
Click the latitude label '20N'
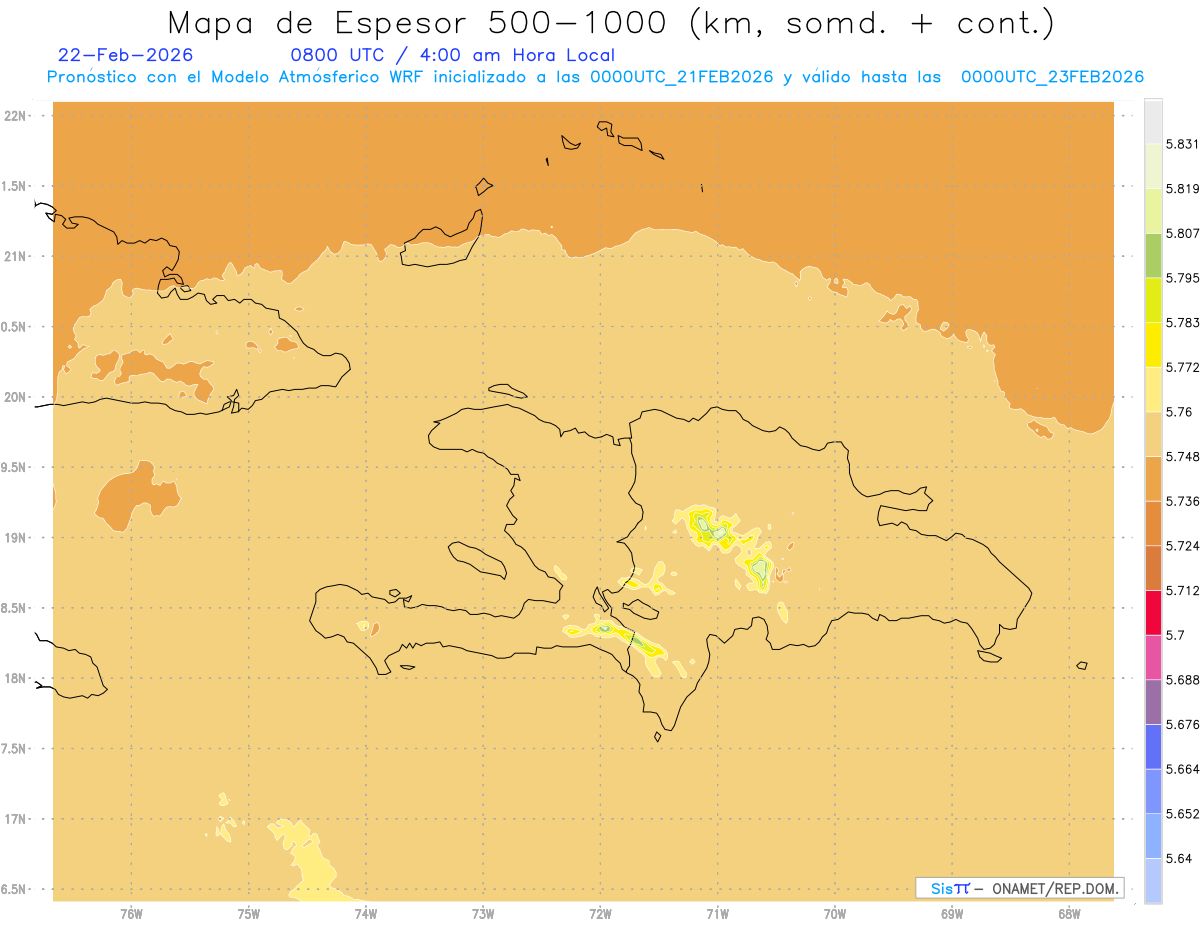click(14, 397)
